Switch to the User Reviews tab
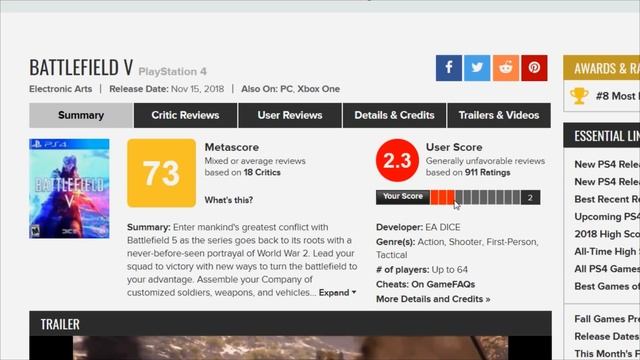The width and height of the screenshot is (640, 360). point(290,116)
